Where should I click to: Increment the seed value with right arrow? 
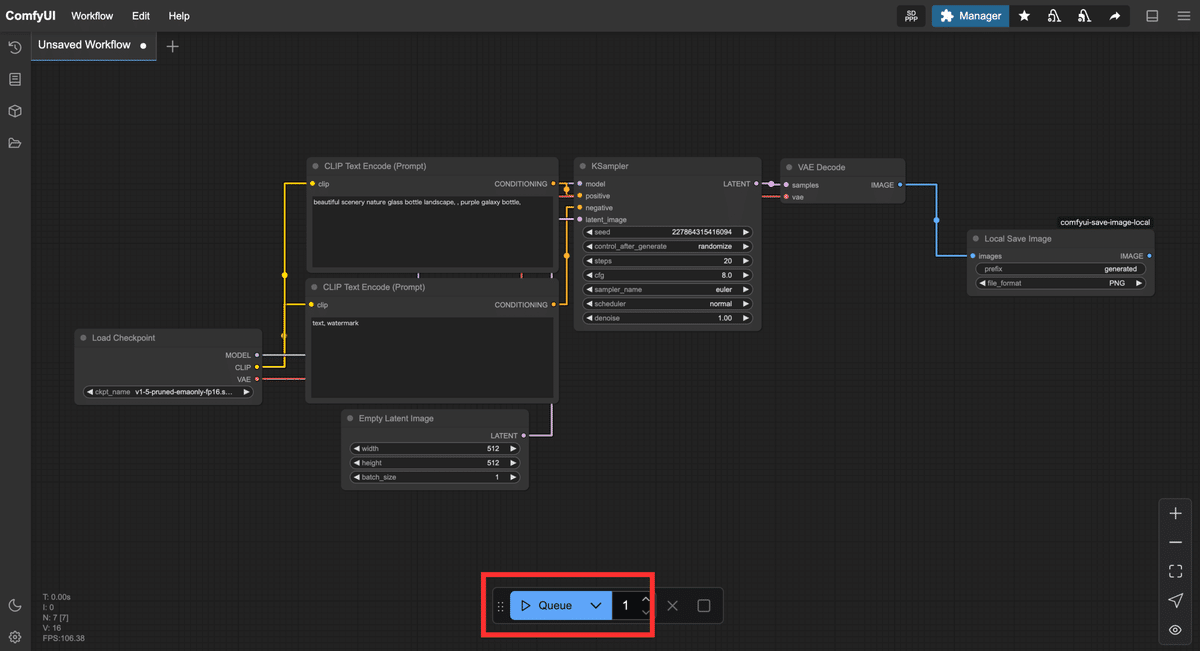pos(746,232)
